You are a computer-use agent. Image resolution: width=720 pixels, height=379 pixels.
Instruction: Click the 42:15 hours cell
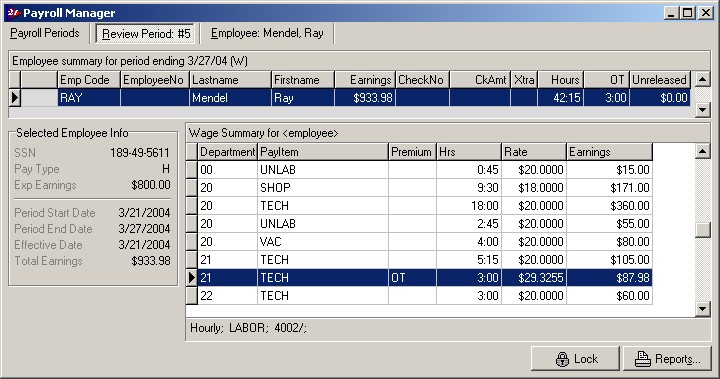click(561, 97)
